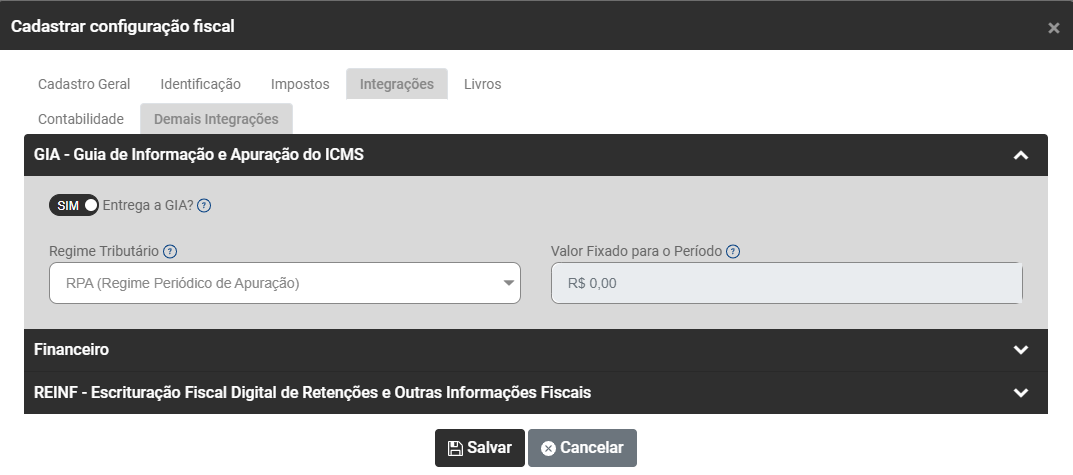Select Demais Integrações sub-tab
The height and width of the screenshot is (475, 1073).
coord(216,119)
